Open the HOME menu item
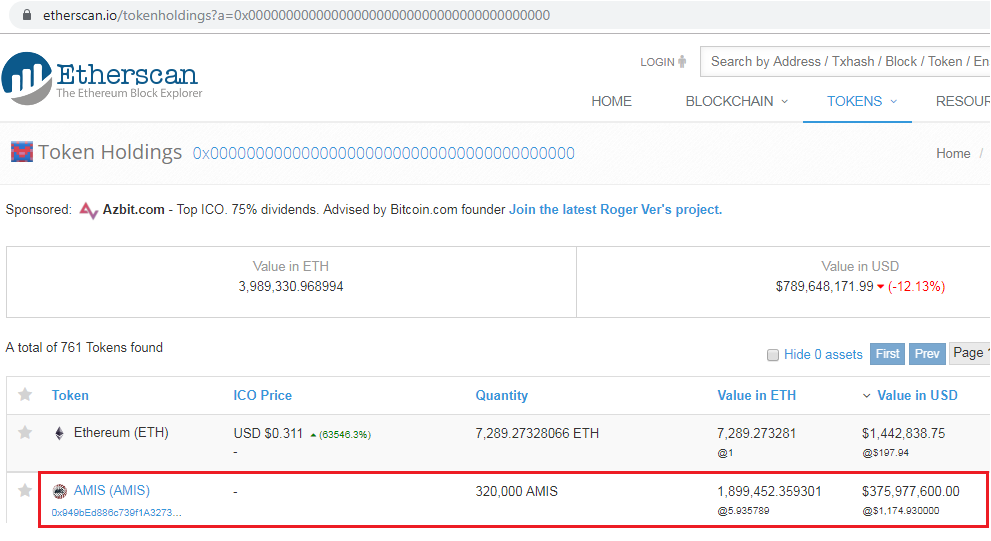Image resolution: width=991 pixels, height=541 pixels. click(611, 101)
